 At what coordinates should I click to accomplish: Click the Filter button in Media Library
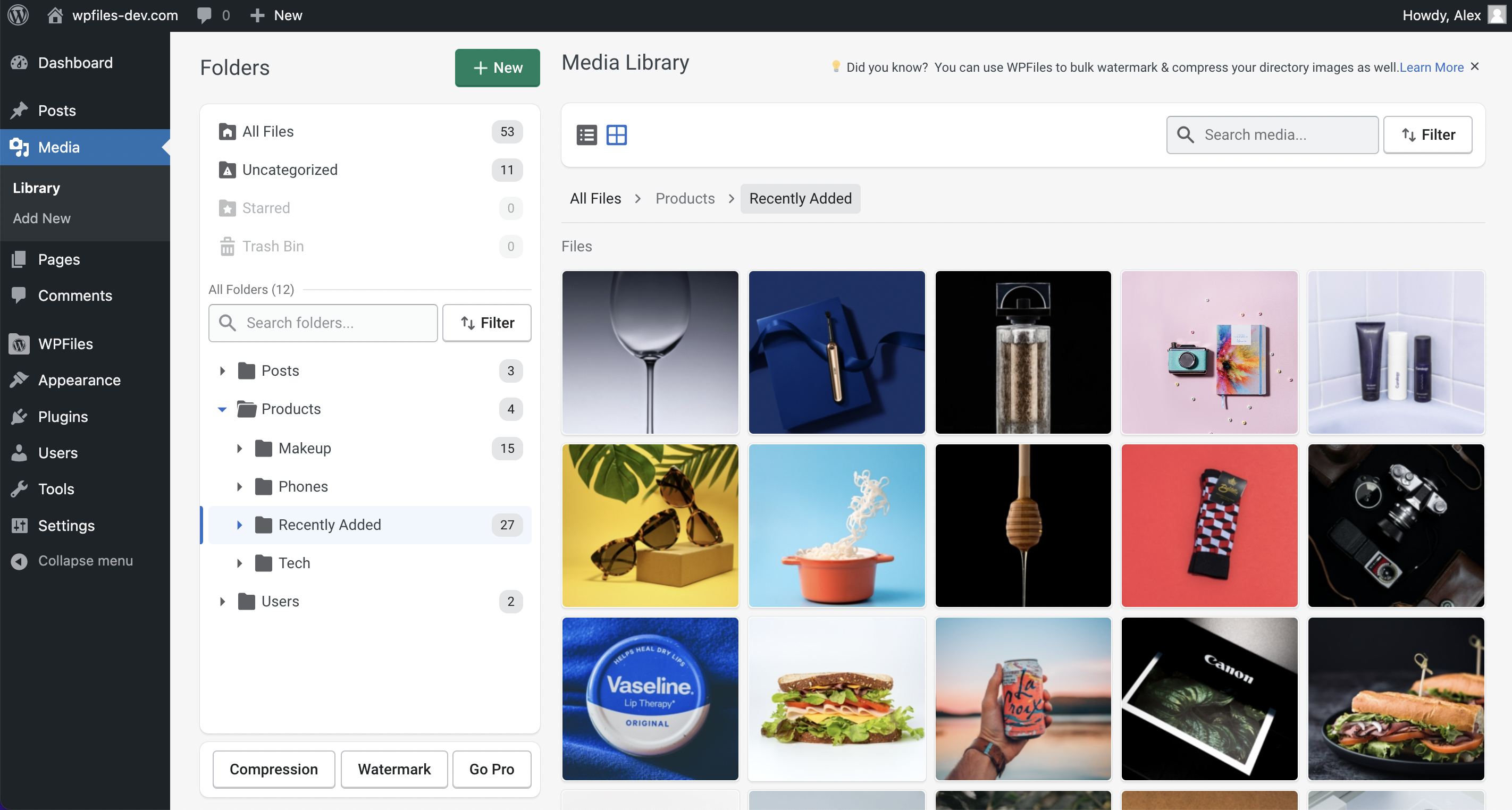coord(1428,134)
